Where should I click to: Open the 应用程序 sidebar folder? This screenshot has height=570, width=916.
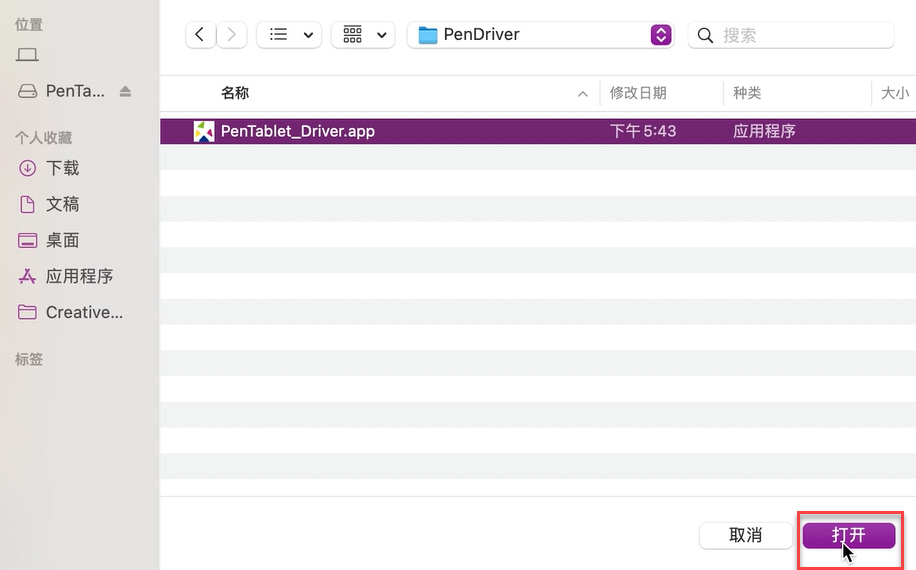tap(79, 276)
